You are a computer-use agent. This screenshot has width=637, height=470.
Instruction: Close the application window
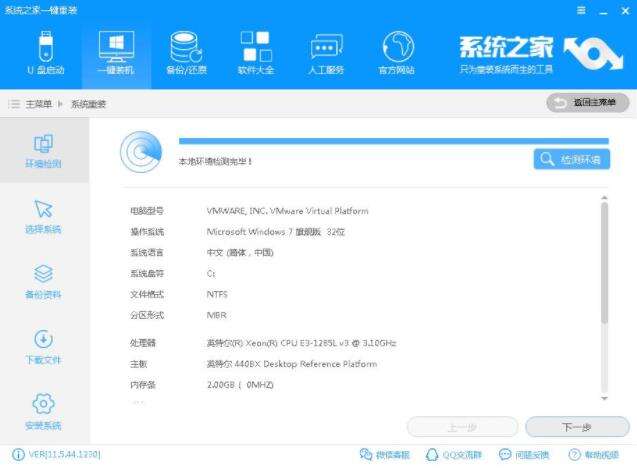pos(625,11)
